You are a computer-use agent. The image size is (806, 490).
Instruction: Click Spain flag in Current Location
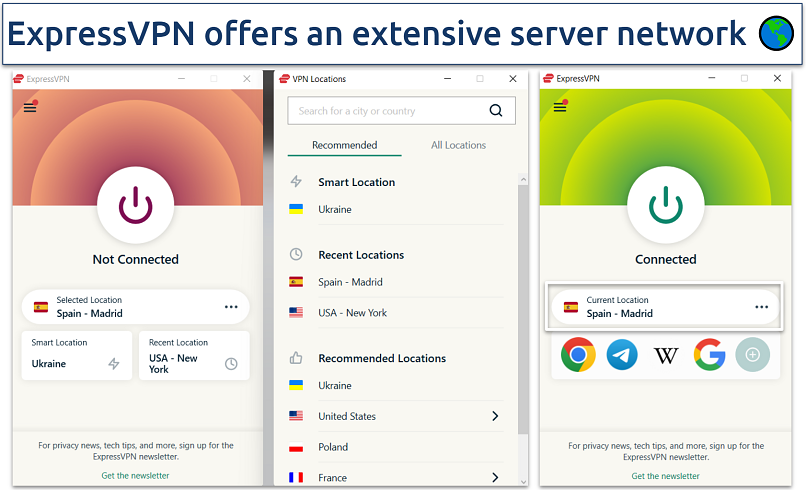click(x=571, y=307)
